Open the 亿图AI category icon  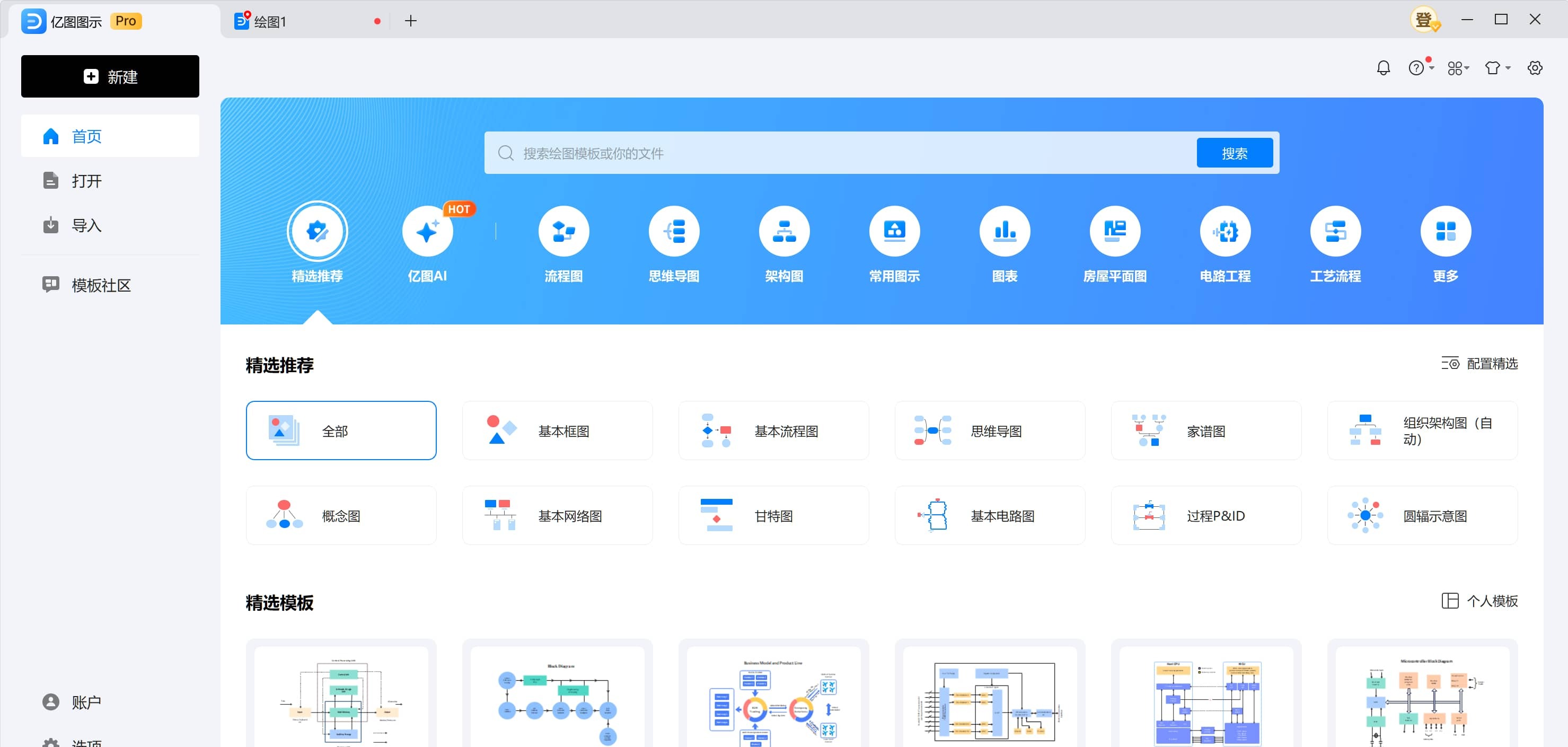point(427,231)
